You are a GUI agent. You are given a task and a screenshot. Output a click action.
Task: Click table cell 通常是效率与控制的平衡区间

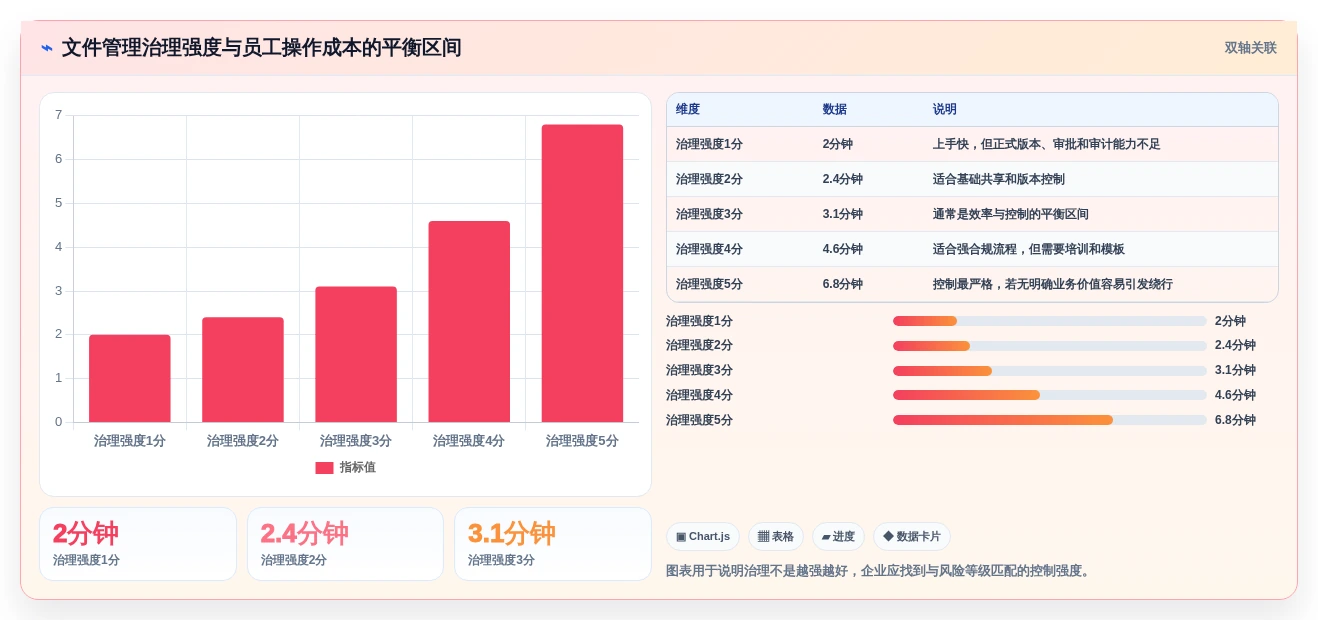[x=1011, y=214]
